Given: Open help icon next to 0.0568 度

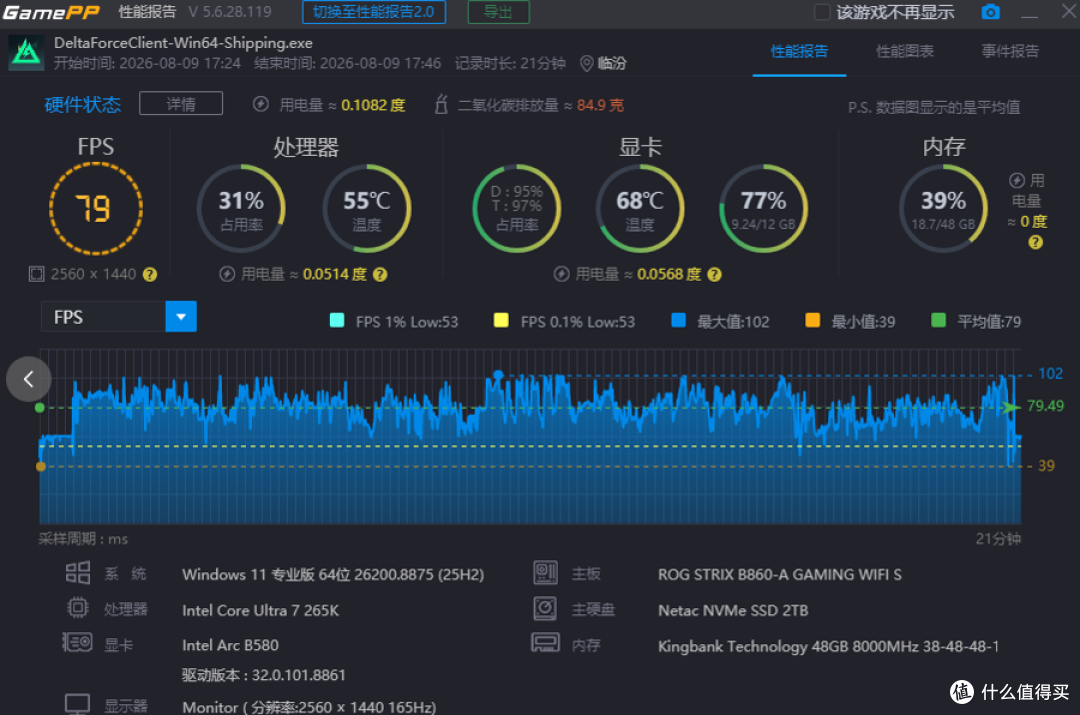Looking at the screenshot, I should coord(714,274).
